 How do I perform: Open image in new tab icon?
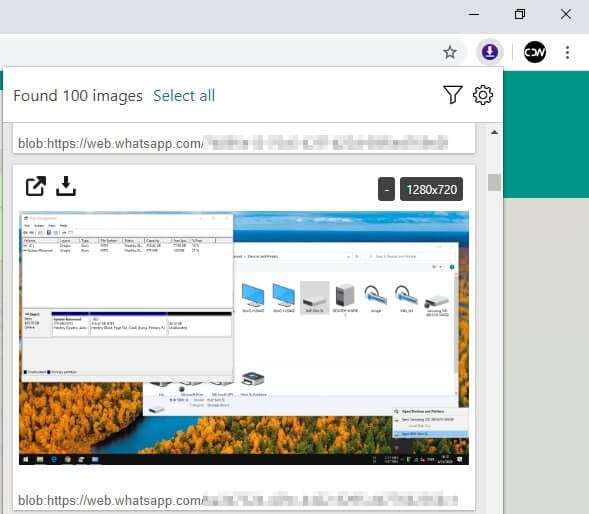click(x=36, y=186)
